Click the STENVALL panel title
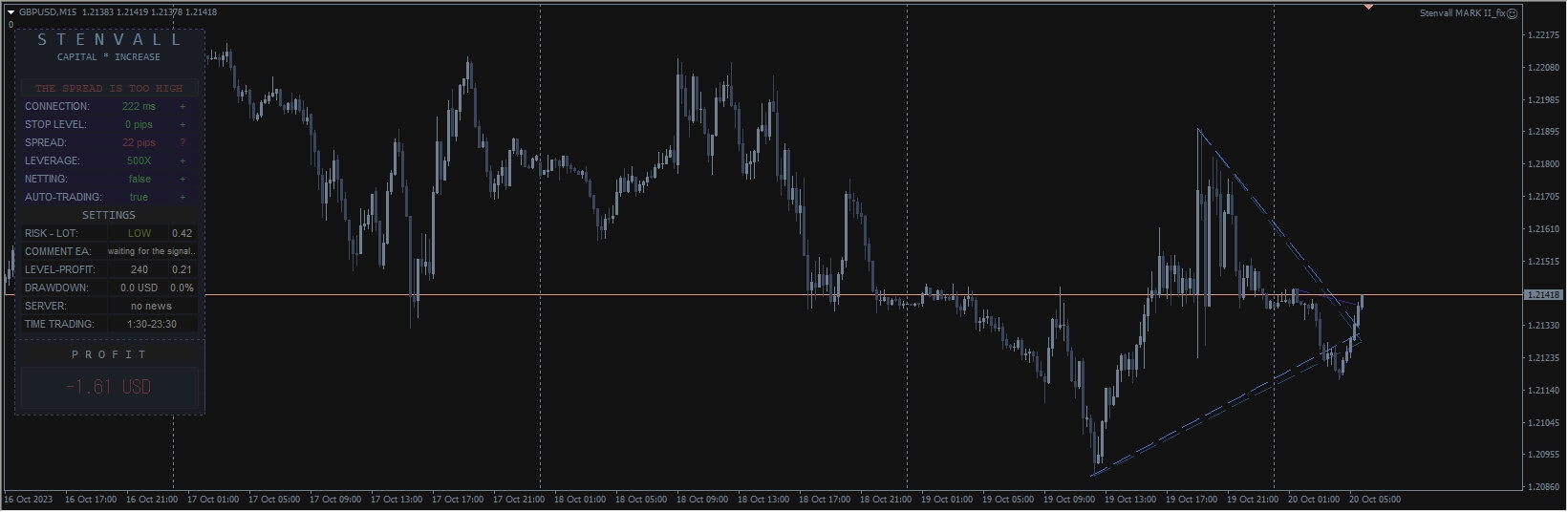The width and height of the screenshot is (1568, 512). point(109,40)
